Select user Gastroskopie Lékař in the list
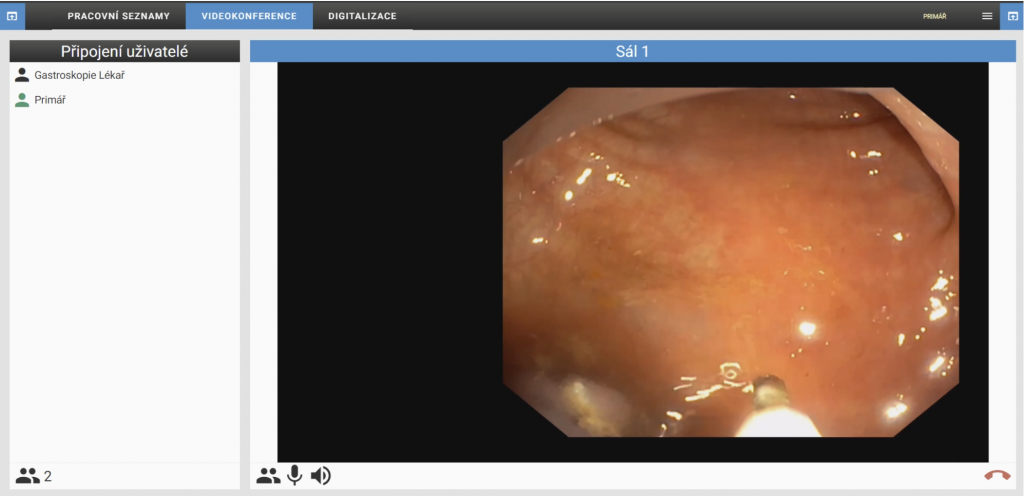This screenshot has height=496, width=1024. [79, 75]
